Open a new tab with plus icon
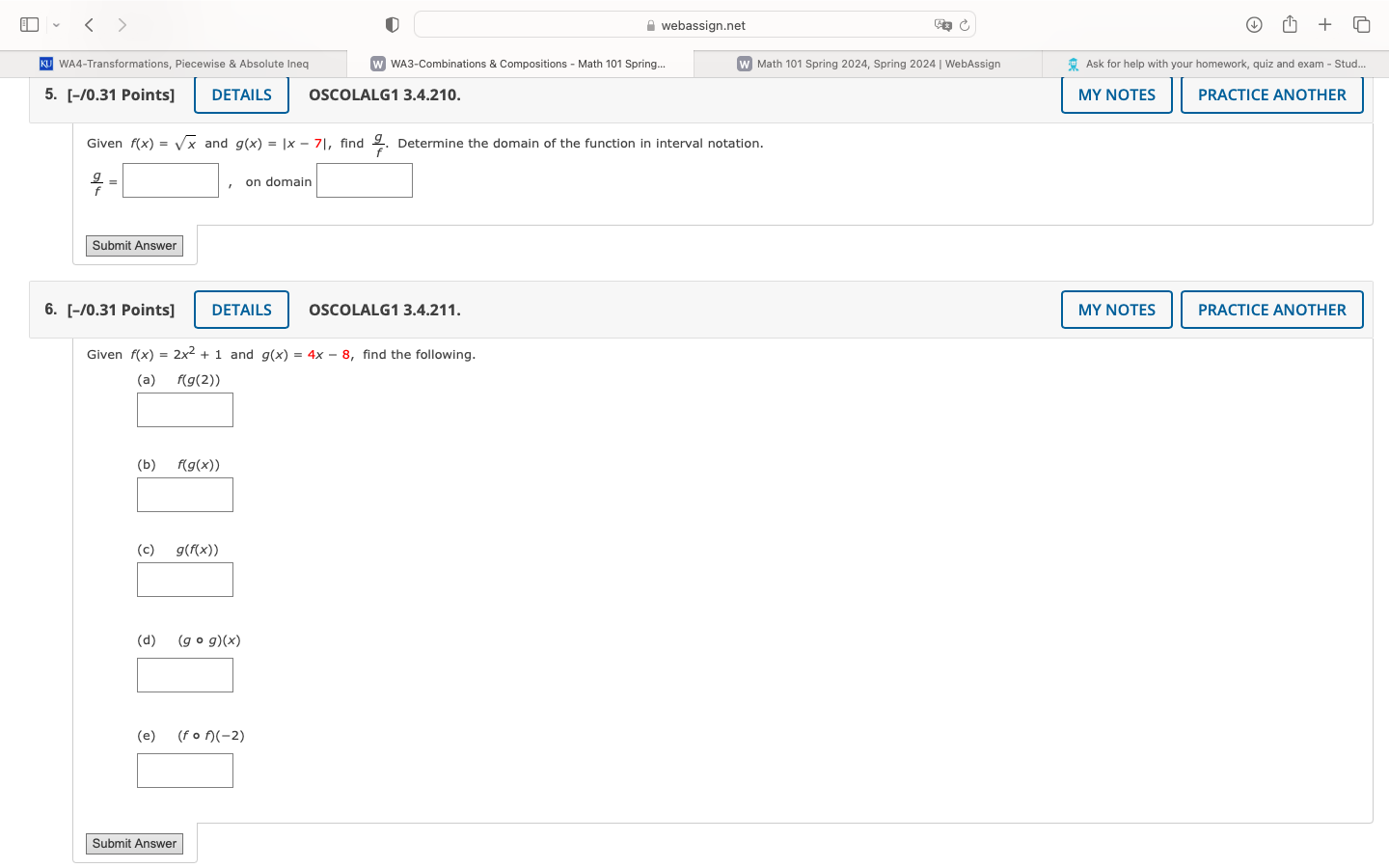This screenshot has width=1389, height=868. click(x=1325, y=25)
